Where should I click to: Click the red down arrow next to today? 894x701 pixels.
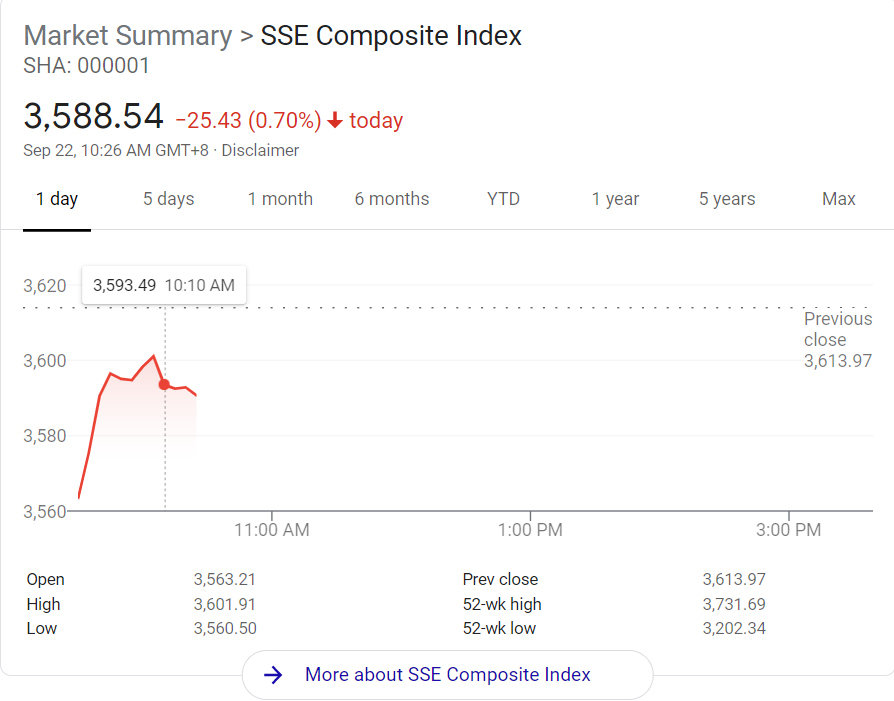pyautogui.click(x=335, y=121)
